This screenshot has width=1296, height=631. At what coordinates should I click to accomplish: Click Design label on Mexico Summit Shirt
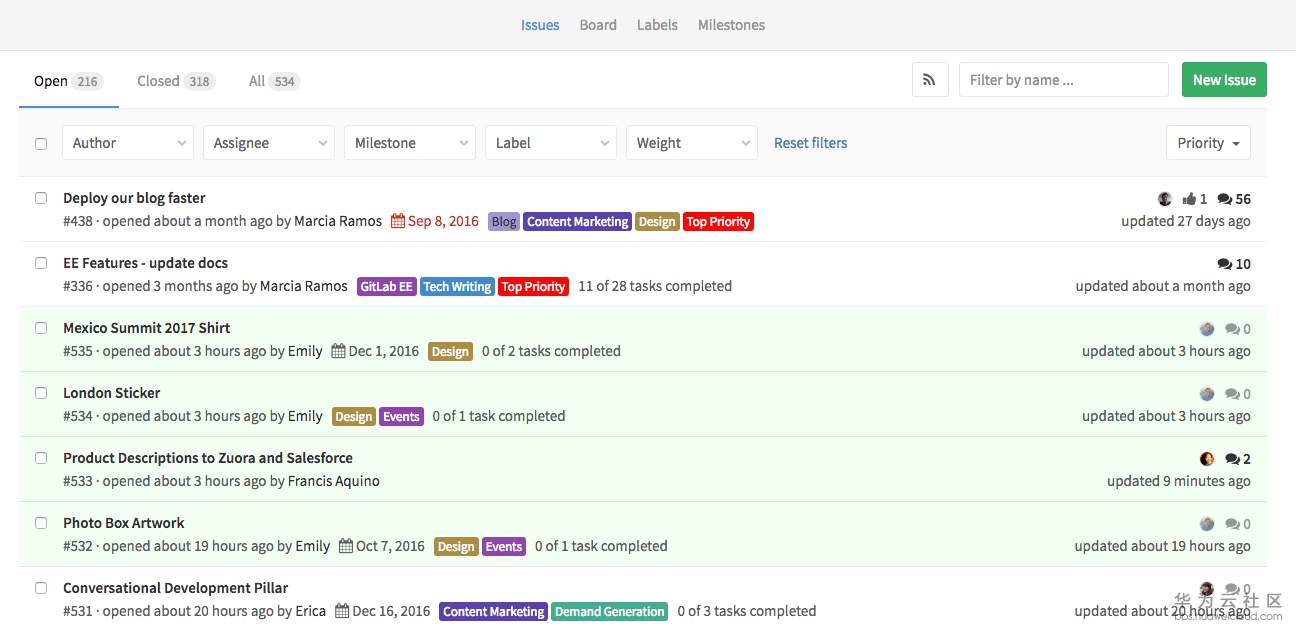coord(450,352)
